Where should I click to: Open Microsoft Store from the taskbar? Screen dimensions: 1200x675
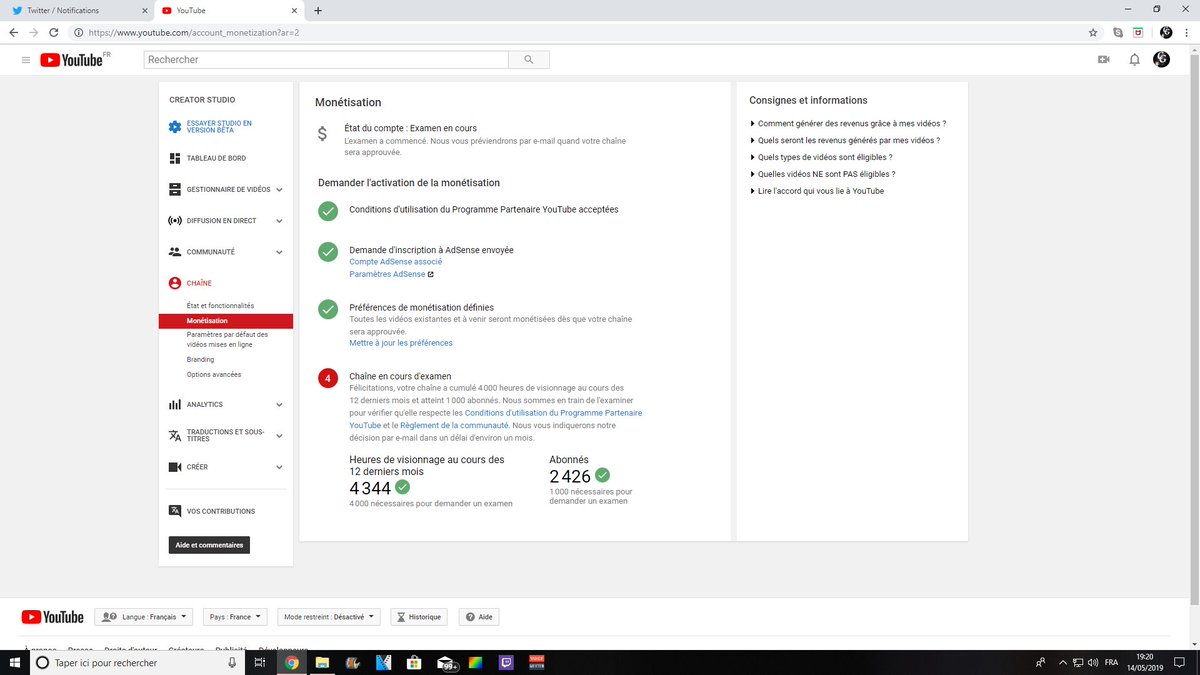click(x=412, y=663)
